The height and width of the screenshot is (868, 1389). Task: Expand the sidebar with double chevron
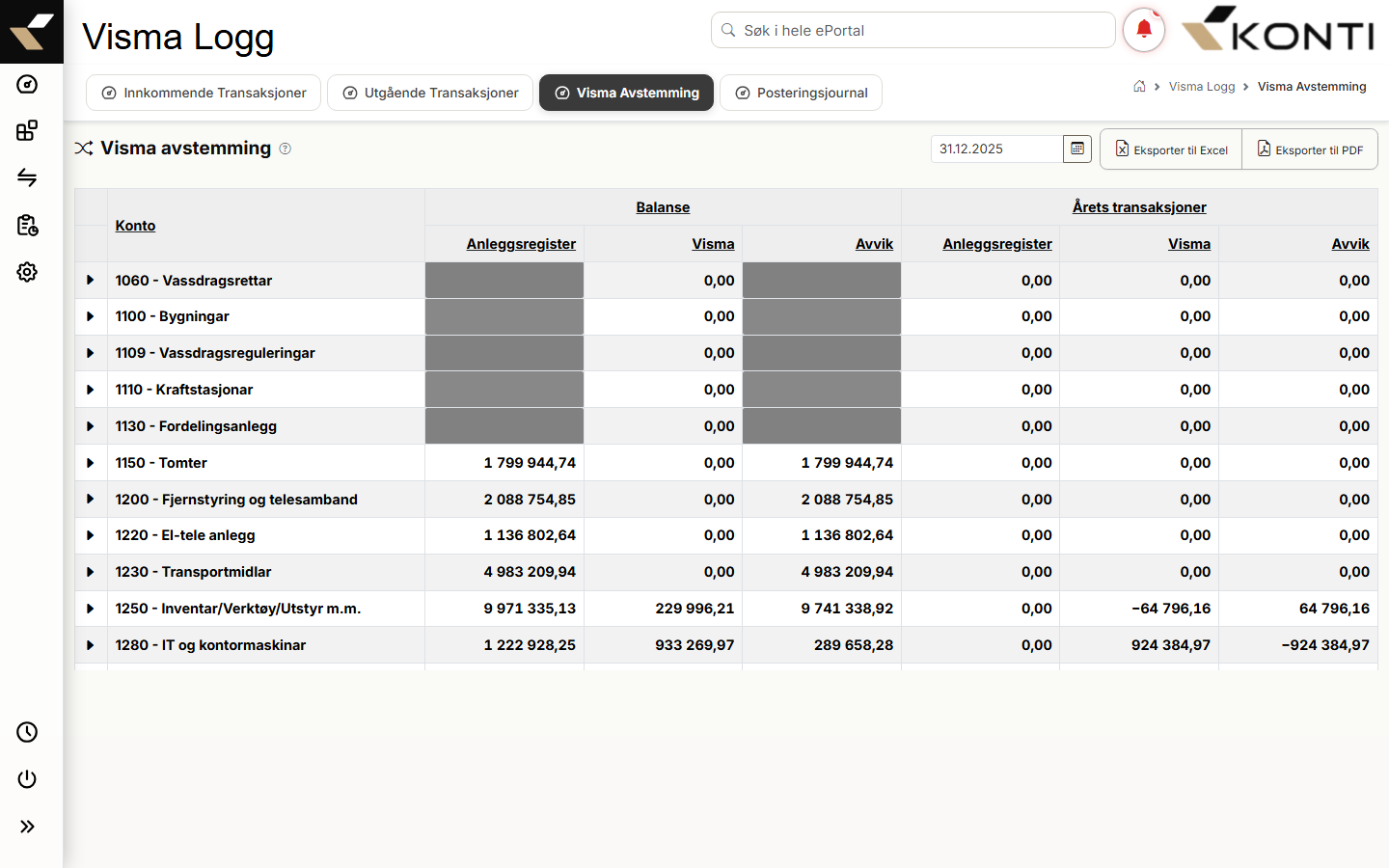click(27, 827)
